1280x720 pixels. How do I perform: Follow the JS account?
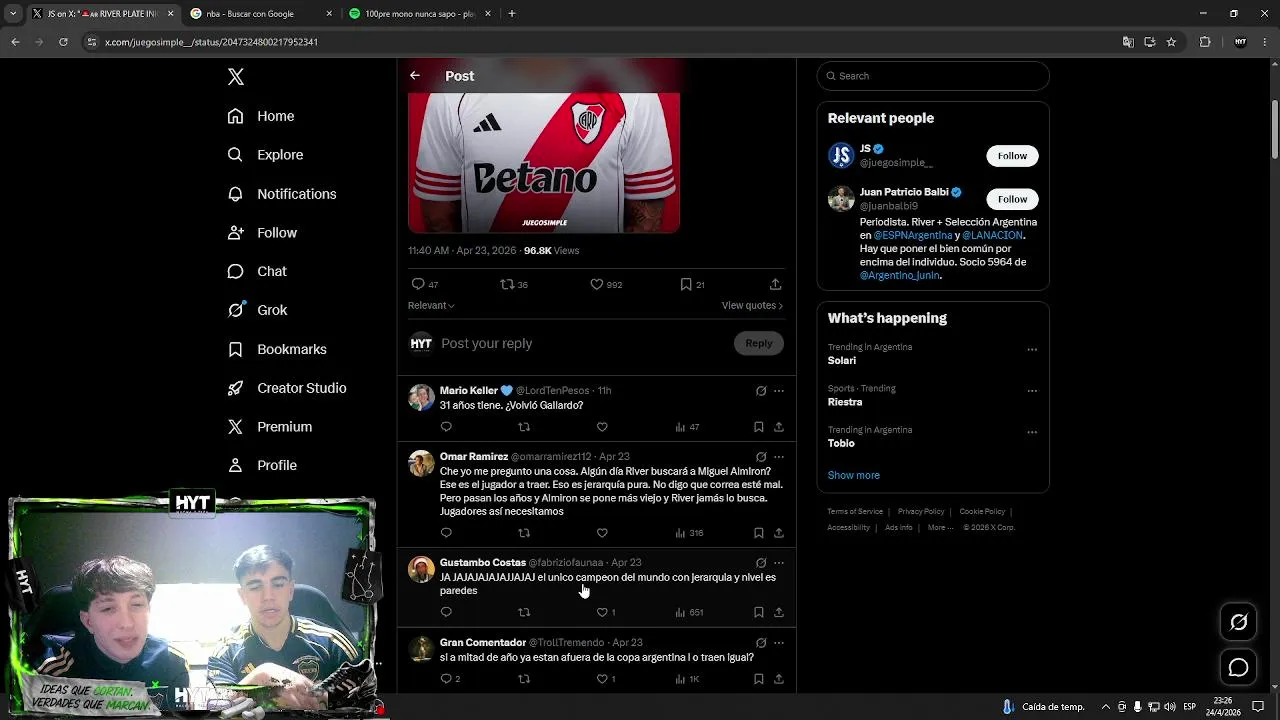(x=1012, y=156)
